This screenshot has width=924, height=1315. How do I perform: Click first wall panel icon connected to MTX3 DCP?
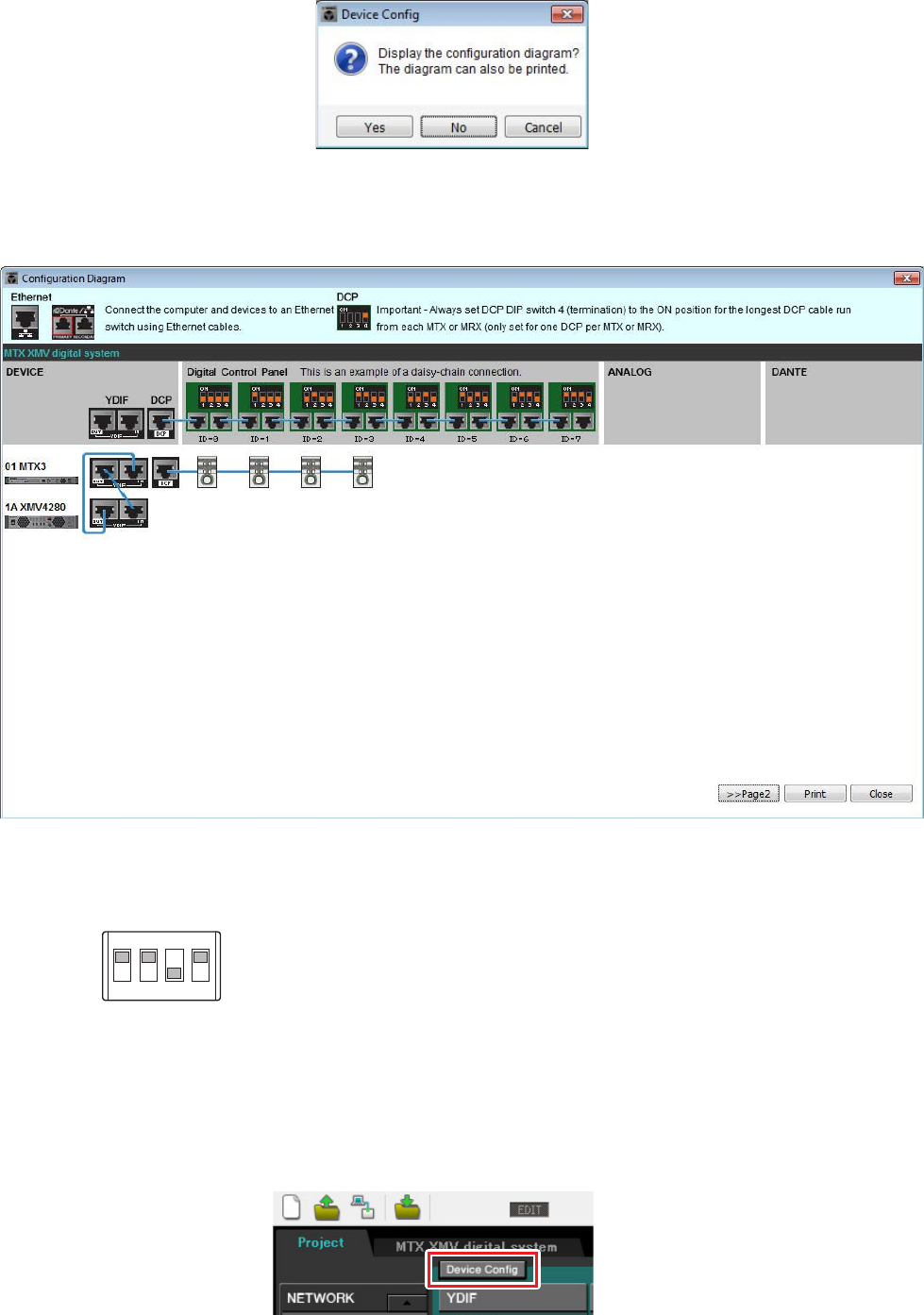point(208,472)
